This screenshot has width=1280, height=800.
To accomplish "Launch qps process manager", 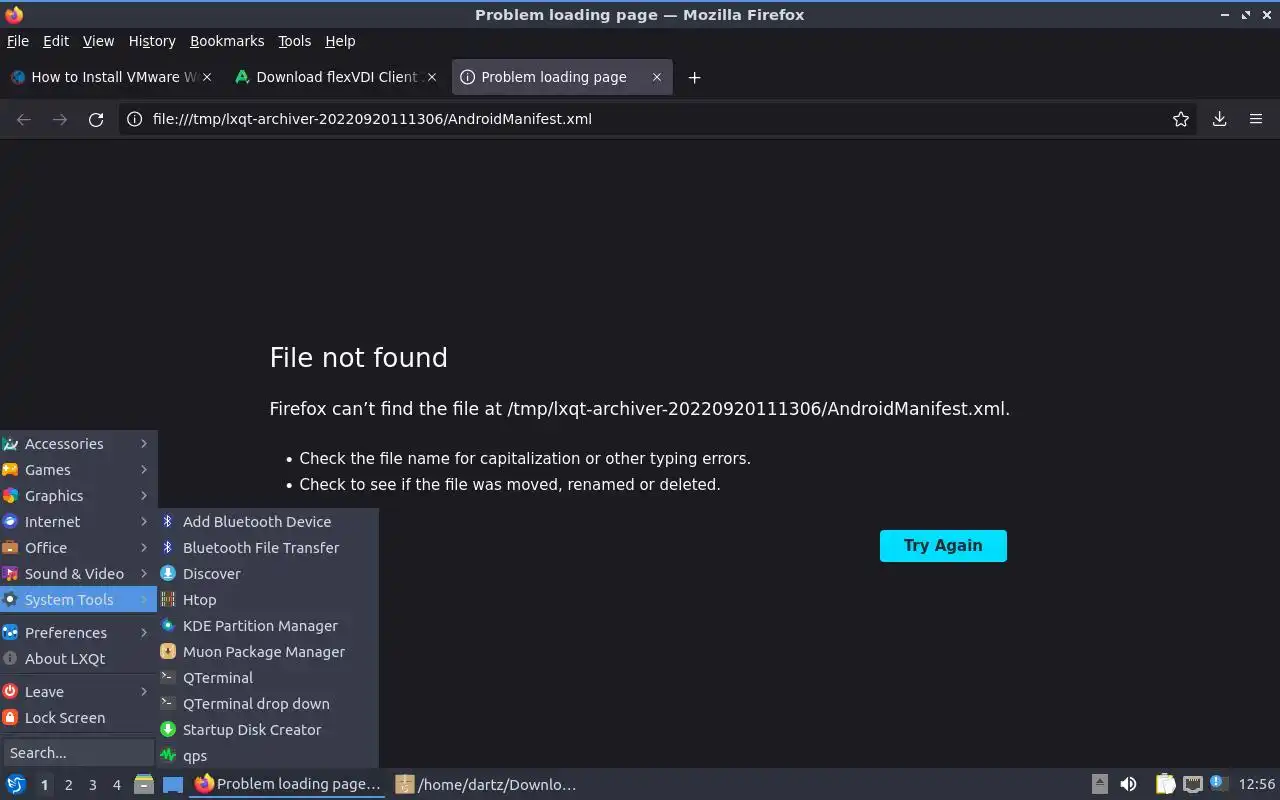I will pos(268,756).
